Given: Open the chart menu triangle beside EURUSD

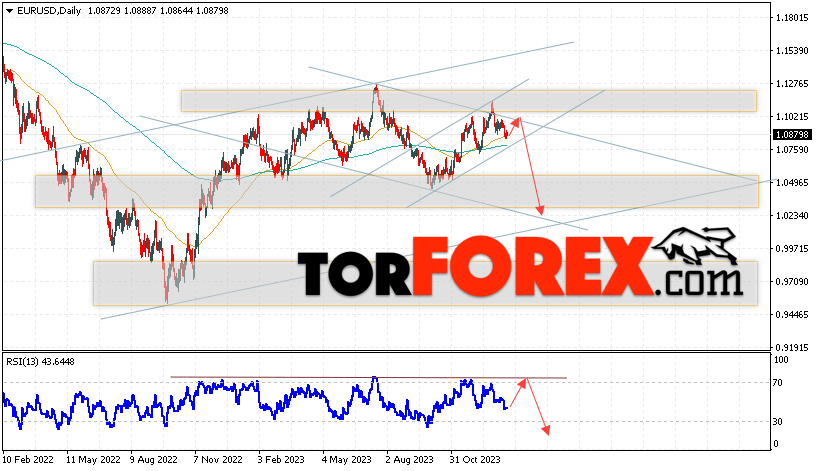Looking at the screenshot, I should [9, 11].
